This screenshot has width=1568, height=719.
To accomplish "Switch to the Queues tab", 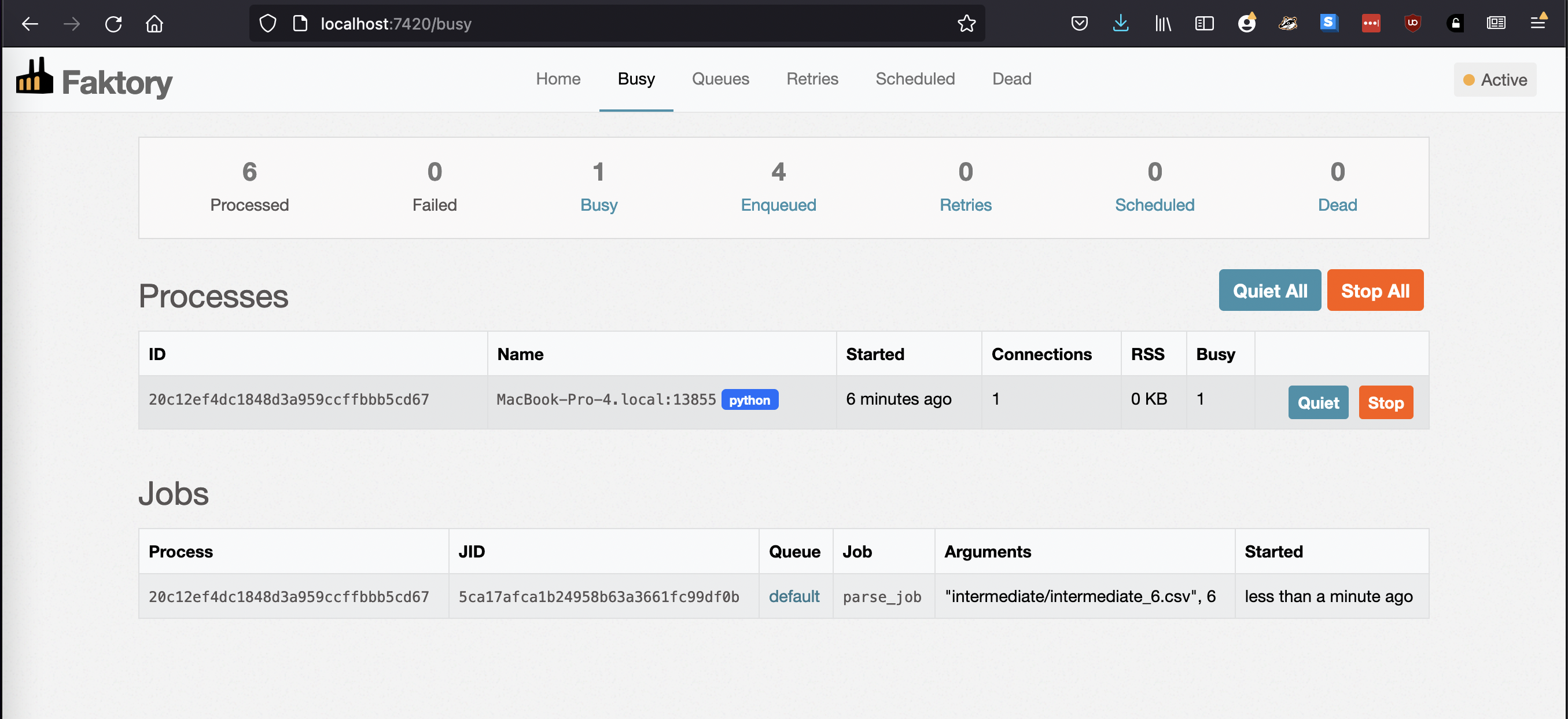I will pyautogui.click(x=720, y=79).
